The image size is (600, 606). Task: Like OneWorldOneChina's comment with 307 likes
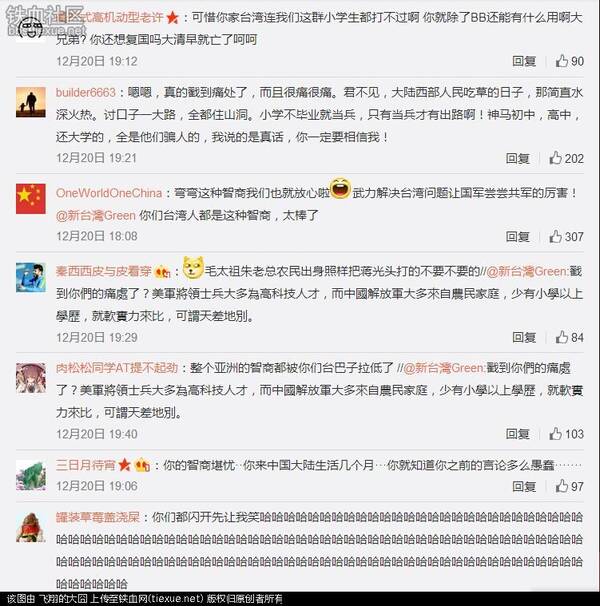[566, 237]
